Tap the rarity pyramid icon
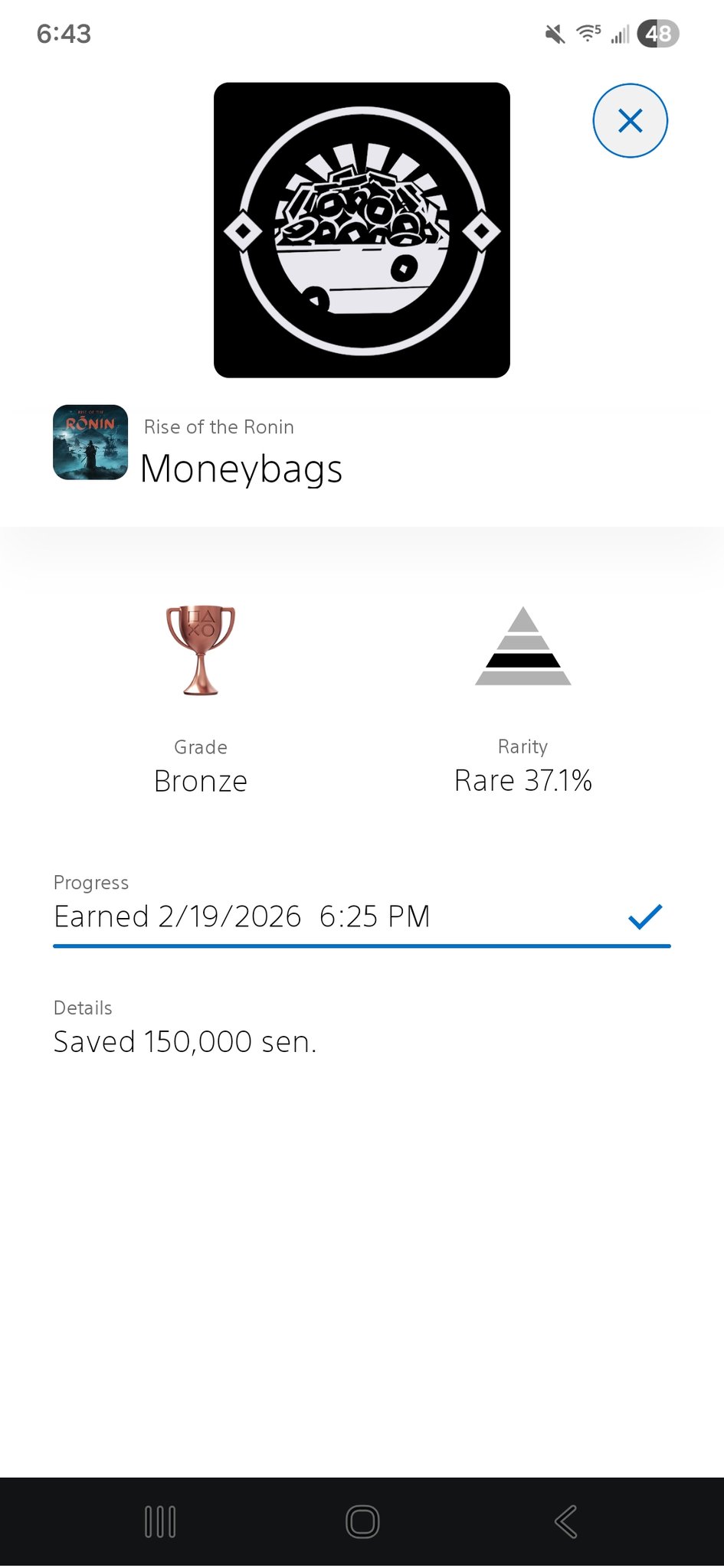The width and height of the screenshot is (724, 1568). click(x=523, y=646)
